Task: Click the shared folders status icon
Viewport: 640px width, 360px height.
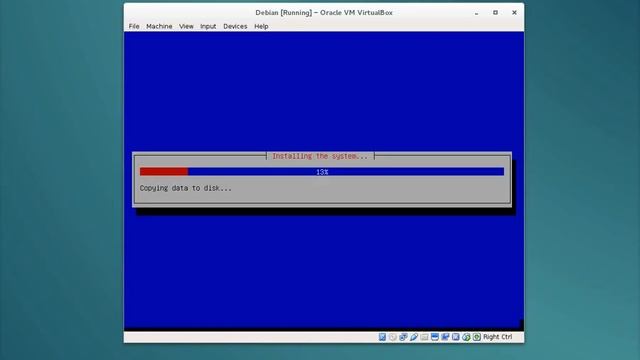Action: pos(424,337)
